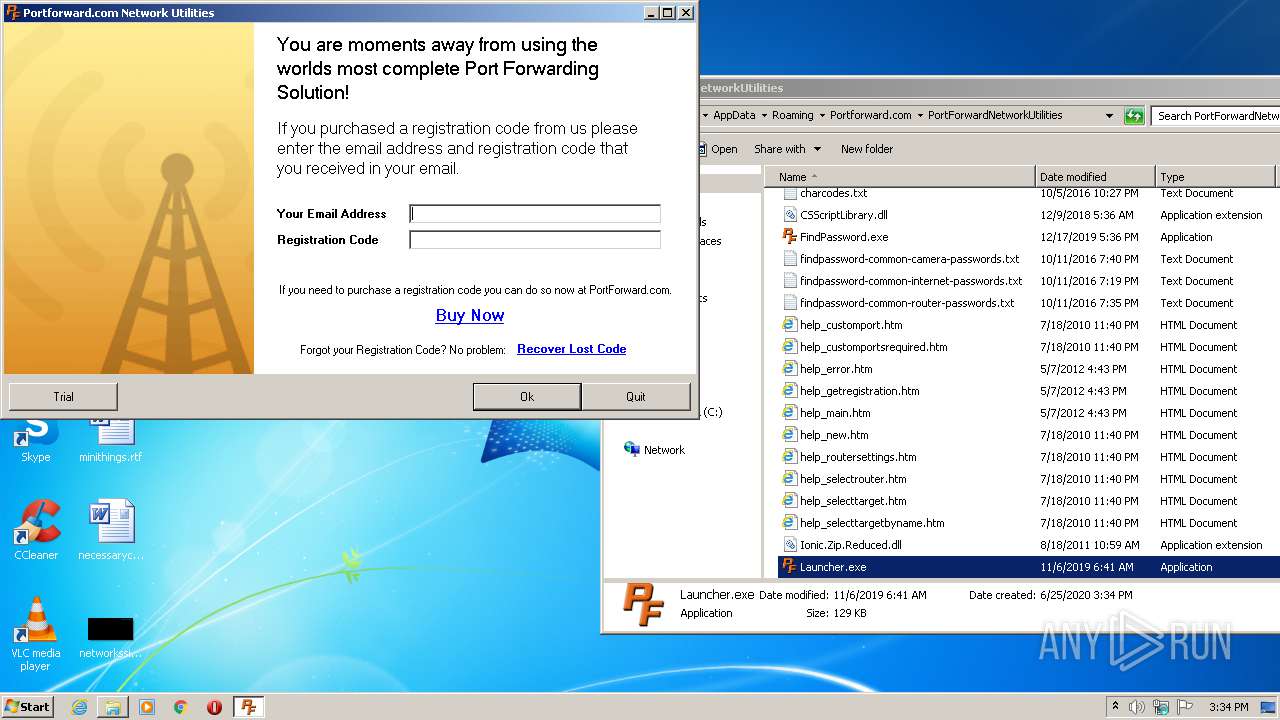Select help_error.htm file icon
This screenshot has height=720, width=1280.
pyautogui.click(x=789, y=369)
